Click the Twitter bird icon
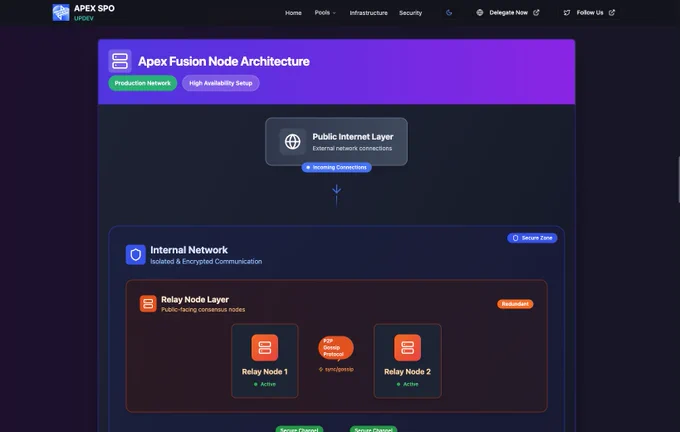Image resolution: width=680 pixels, height=432 pixels. tap(567, 13)
